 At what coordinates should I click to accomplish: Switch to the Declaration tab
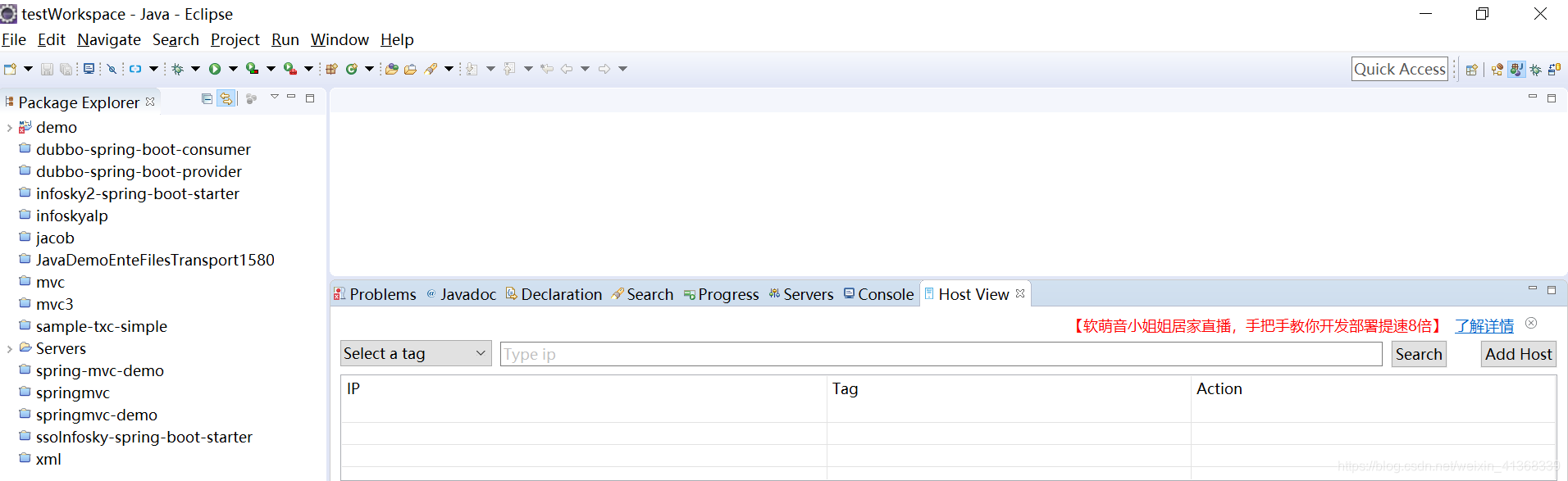[554, 294]
